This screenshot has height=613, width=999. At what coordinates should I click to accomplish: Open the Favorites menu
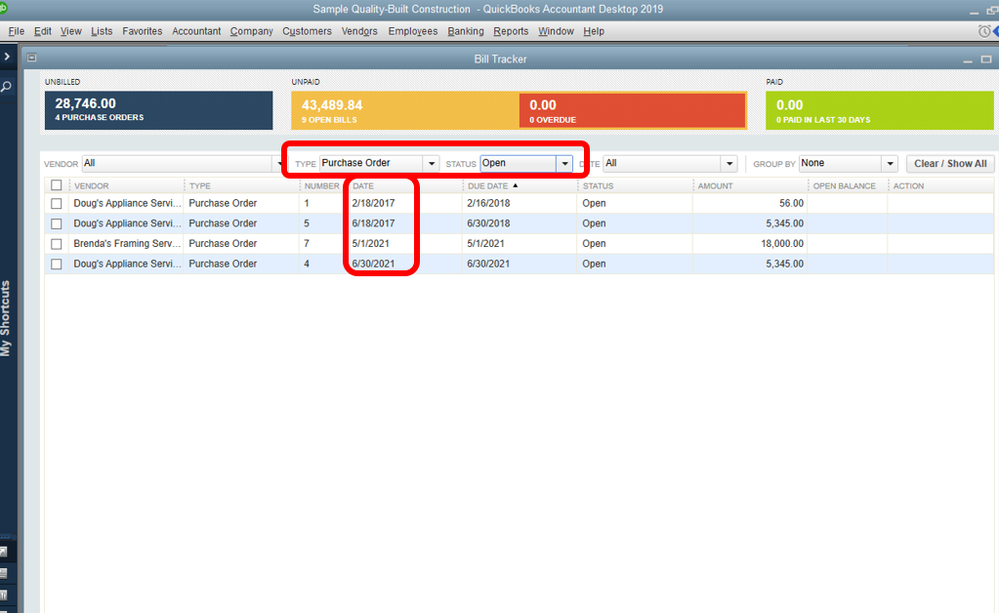point(142,31)
